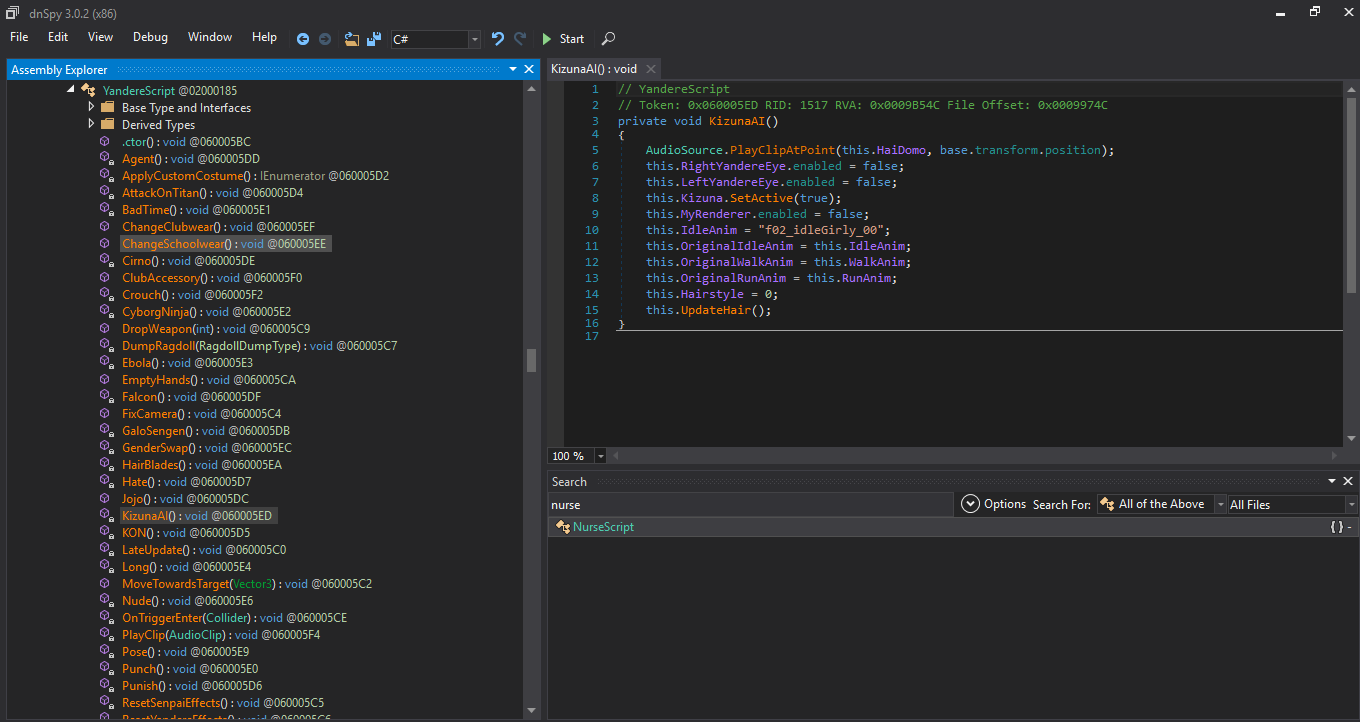This screenshot has width=1360, height=722.
Task: Open the Assembly Explorer window position menu arrow
Action: click(513, 69)
